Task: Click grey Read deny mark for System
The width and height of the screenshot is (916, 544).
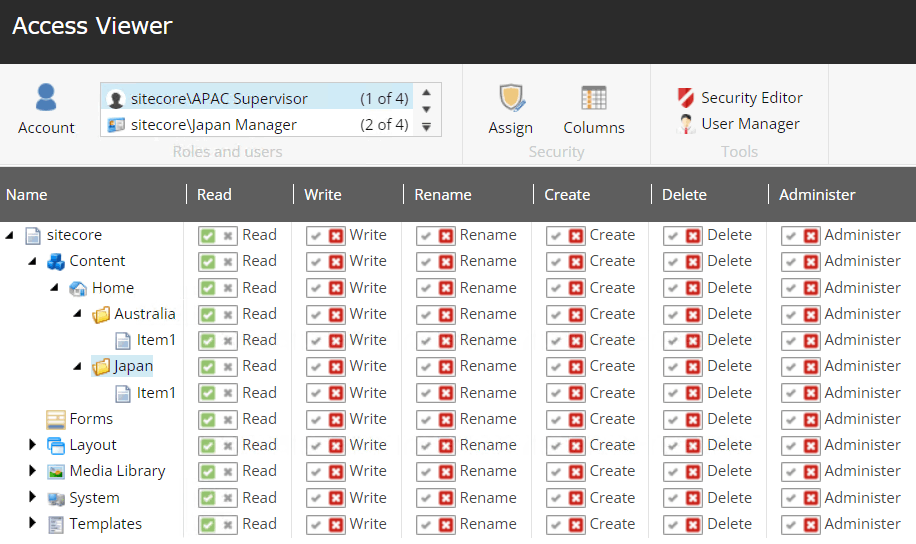Action: point(228,498)
